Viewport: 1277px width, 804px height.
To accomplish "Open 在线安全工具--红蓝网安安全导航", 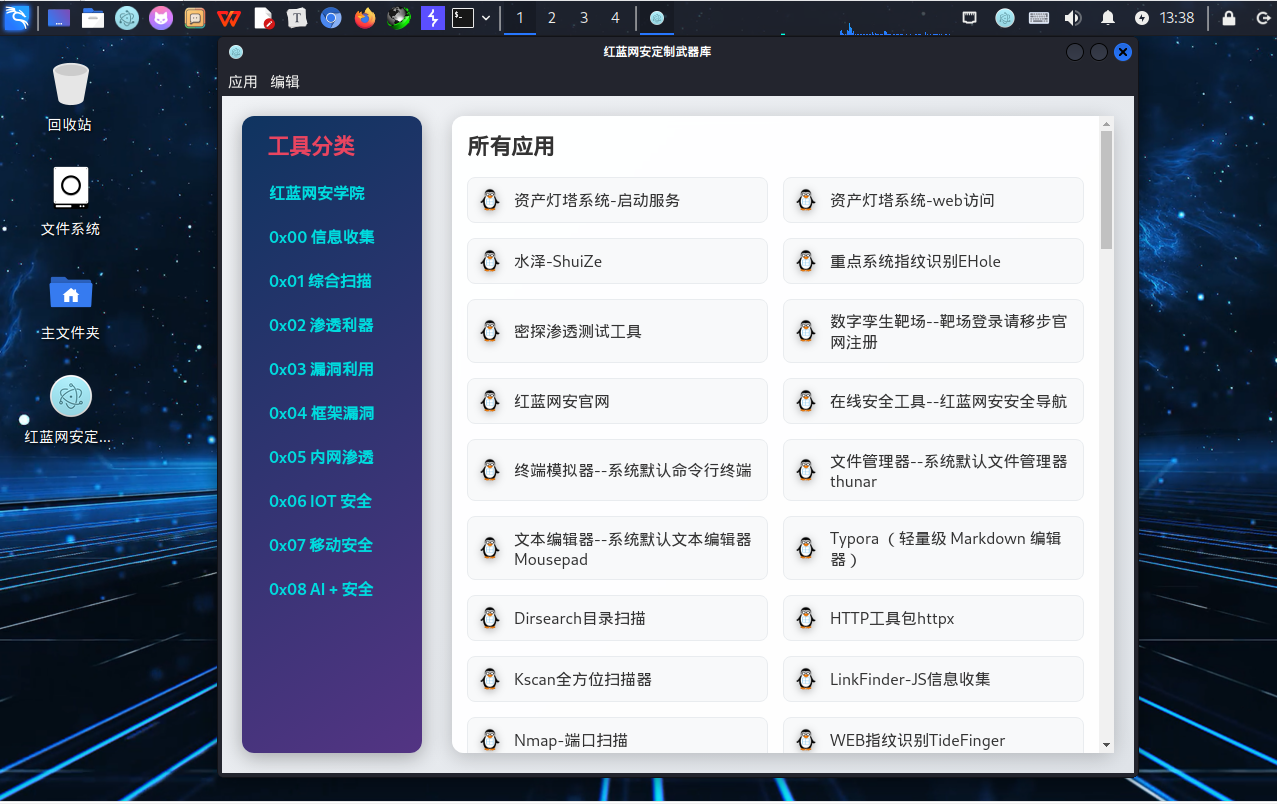I will [933, 401].
